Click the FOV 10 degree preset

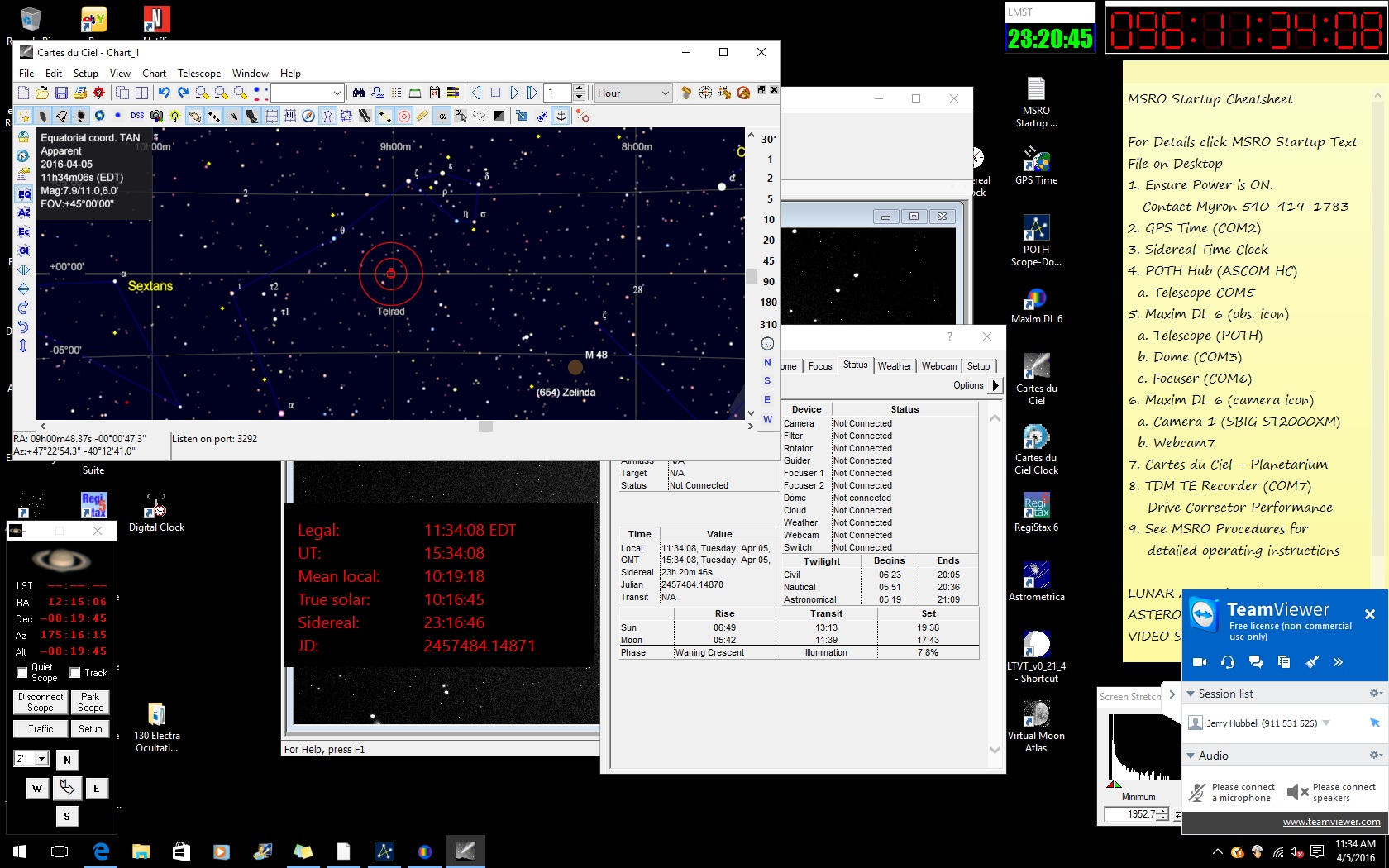click(x=769, y=220)
